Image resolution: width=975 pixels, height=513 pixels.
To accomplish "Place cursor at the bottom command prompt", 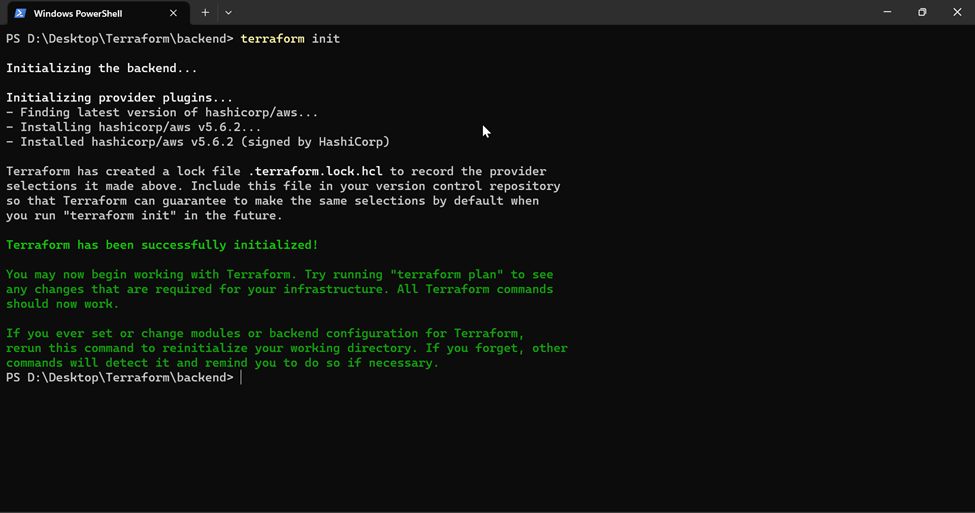I will 241,377.
